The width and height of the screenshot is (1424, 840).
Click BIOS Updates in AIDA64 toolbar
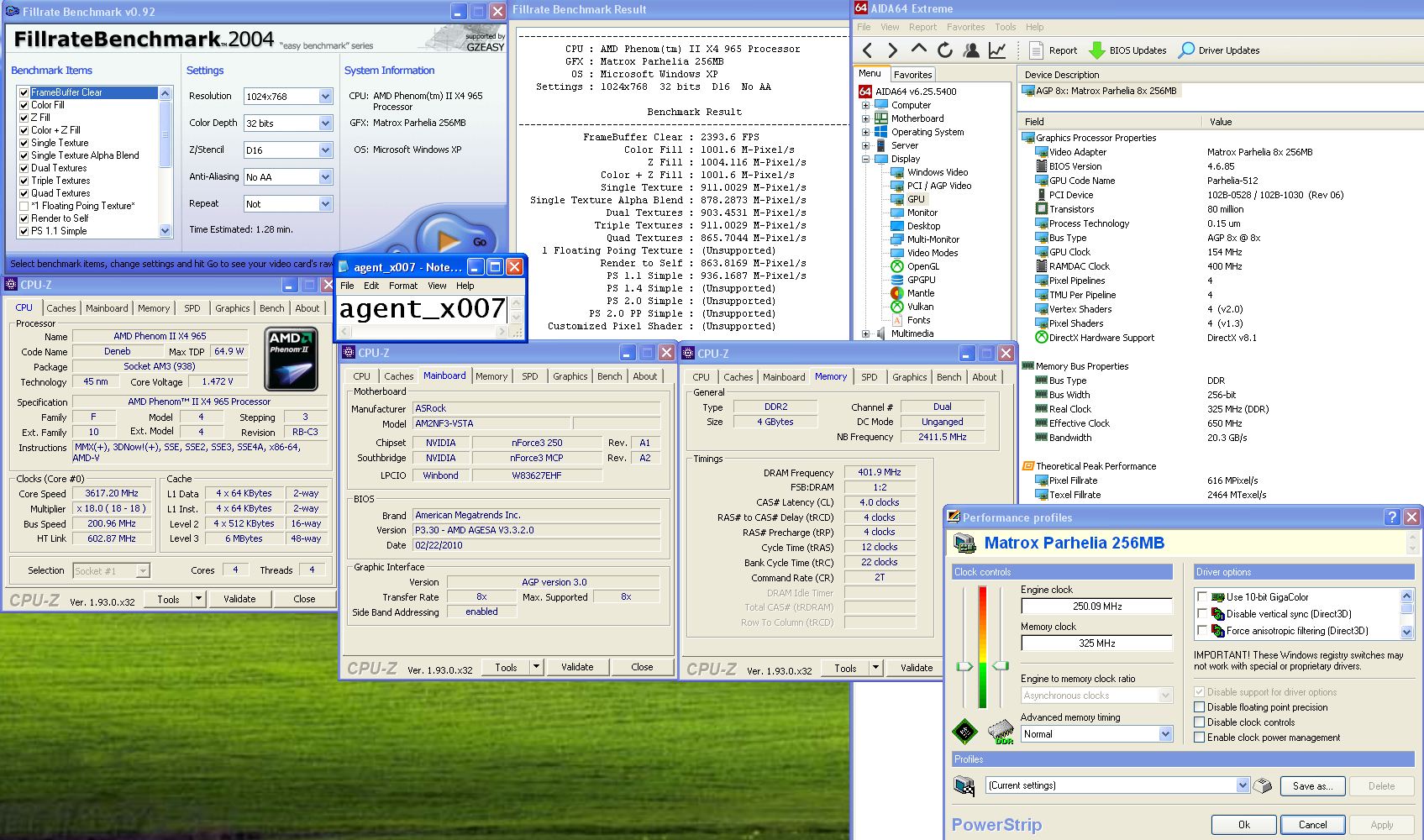click(x=1127, y=50)
